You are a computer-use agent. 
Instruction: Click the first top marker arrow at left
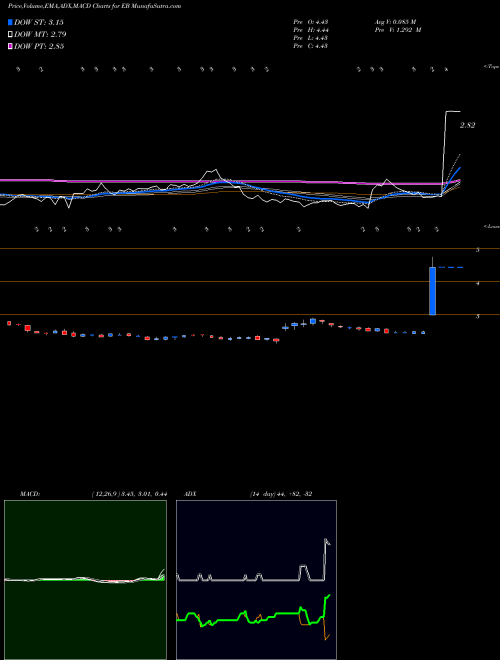(18, 69)
